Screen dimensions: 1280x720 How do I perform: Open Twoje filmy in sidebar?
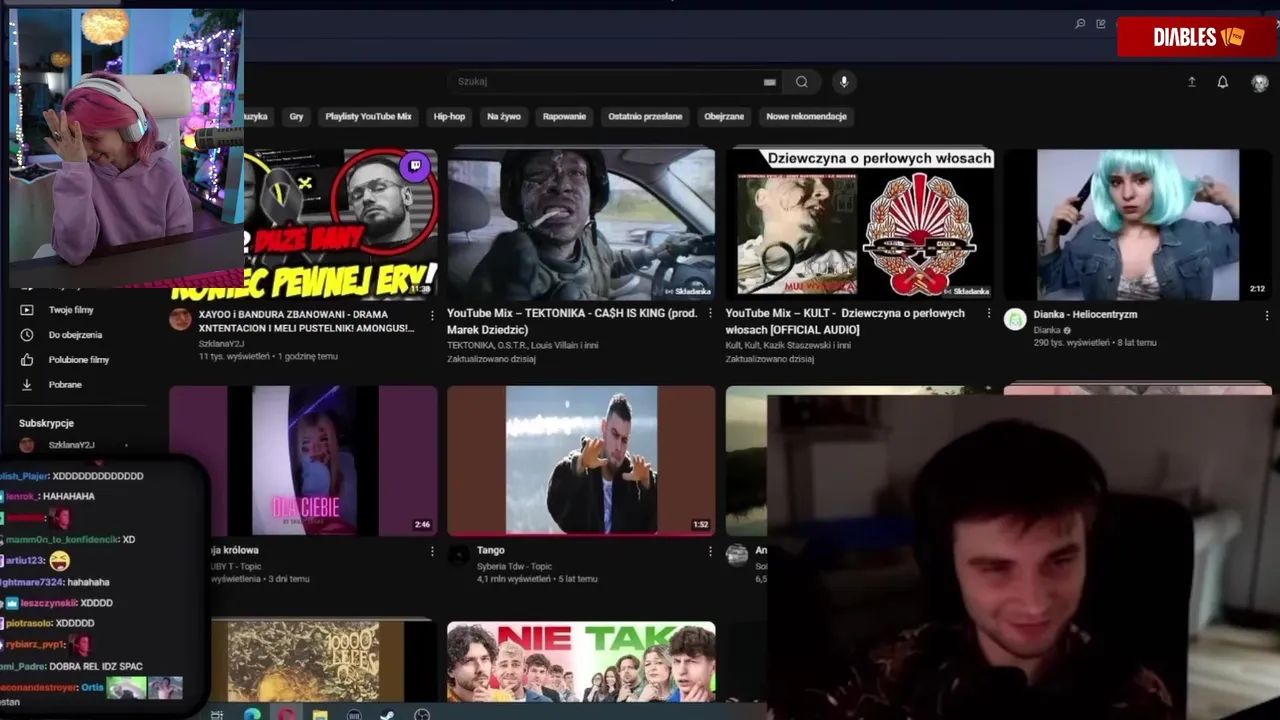click(x=70, y=310)
